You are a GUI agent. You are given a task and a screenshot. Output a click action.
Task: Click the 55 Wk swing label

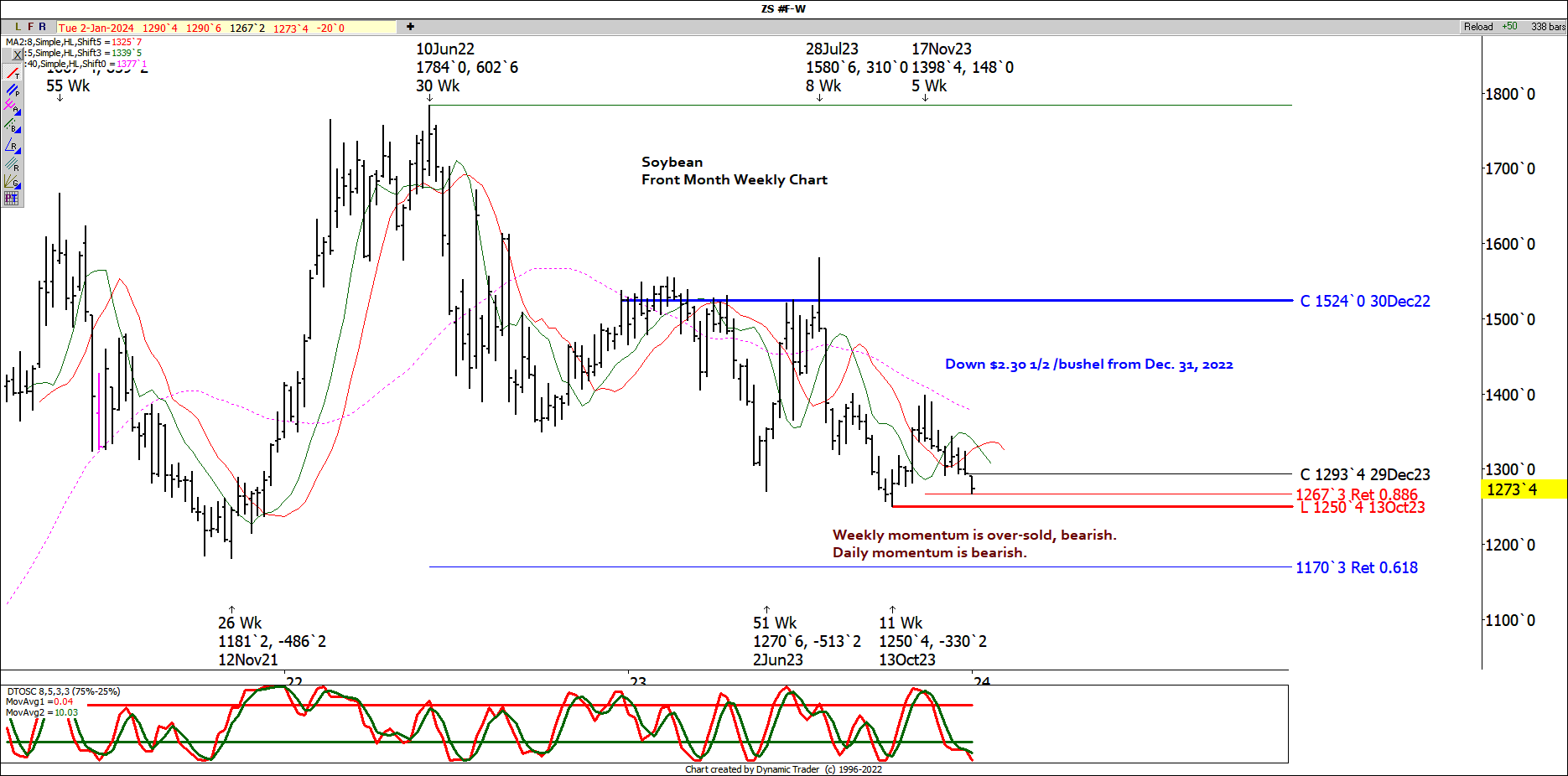click(x=68, y=85)
